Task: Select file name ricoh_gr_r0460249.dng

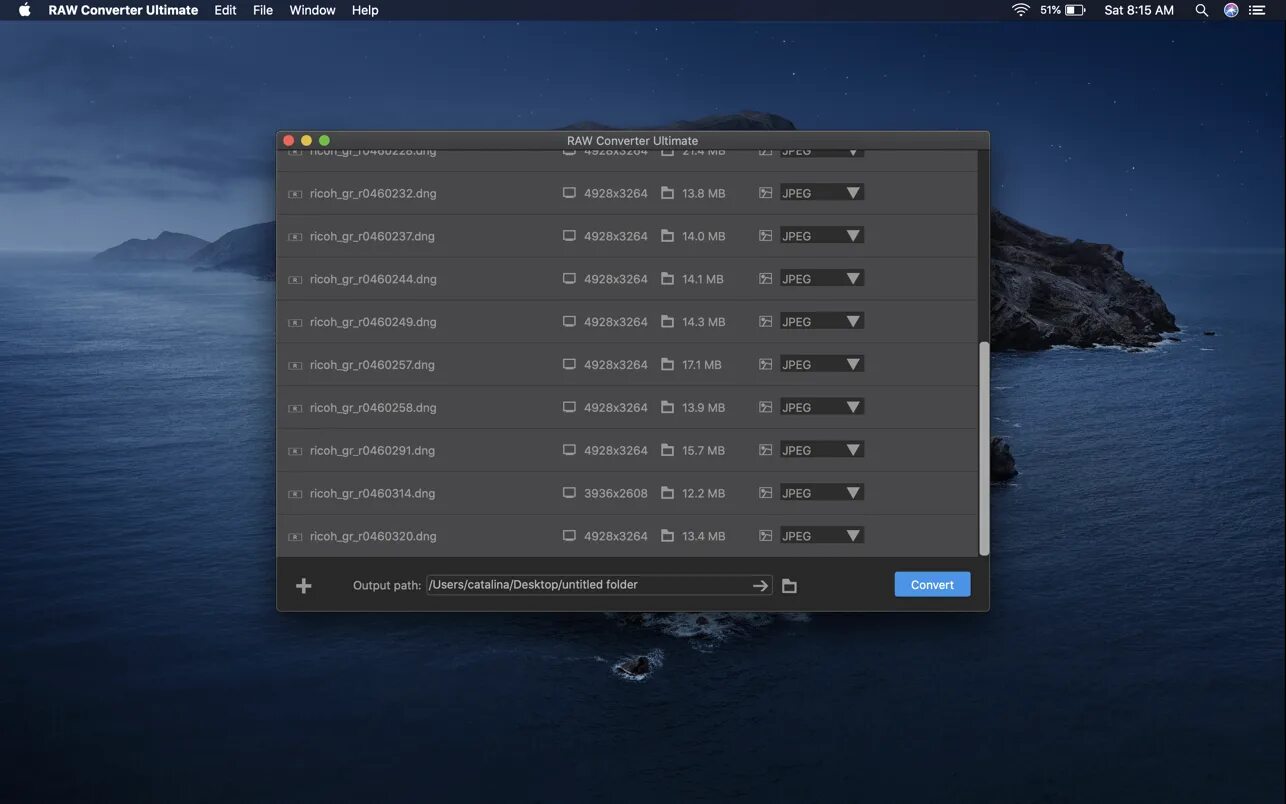Action: pos(373,323)
